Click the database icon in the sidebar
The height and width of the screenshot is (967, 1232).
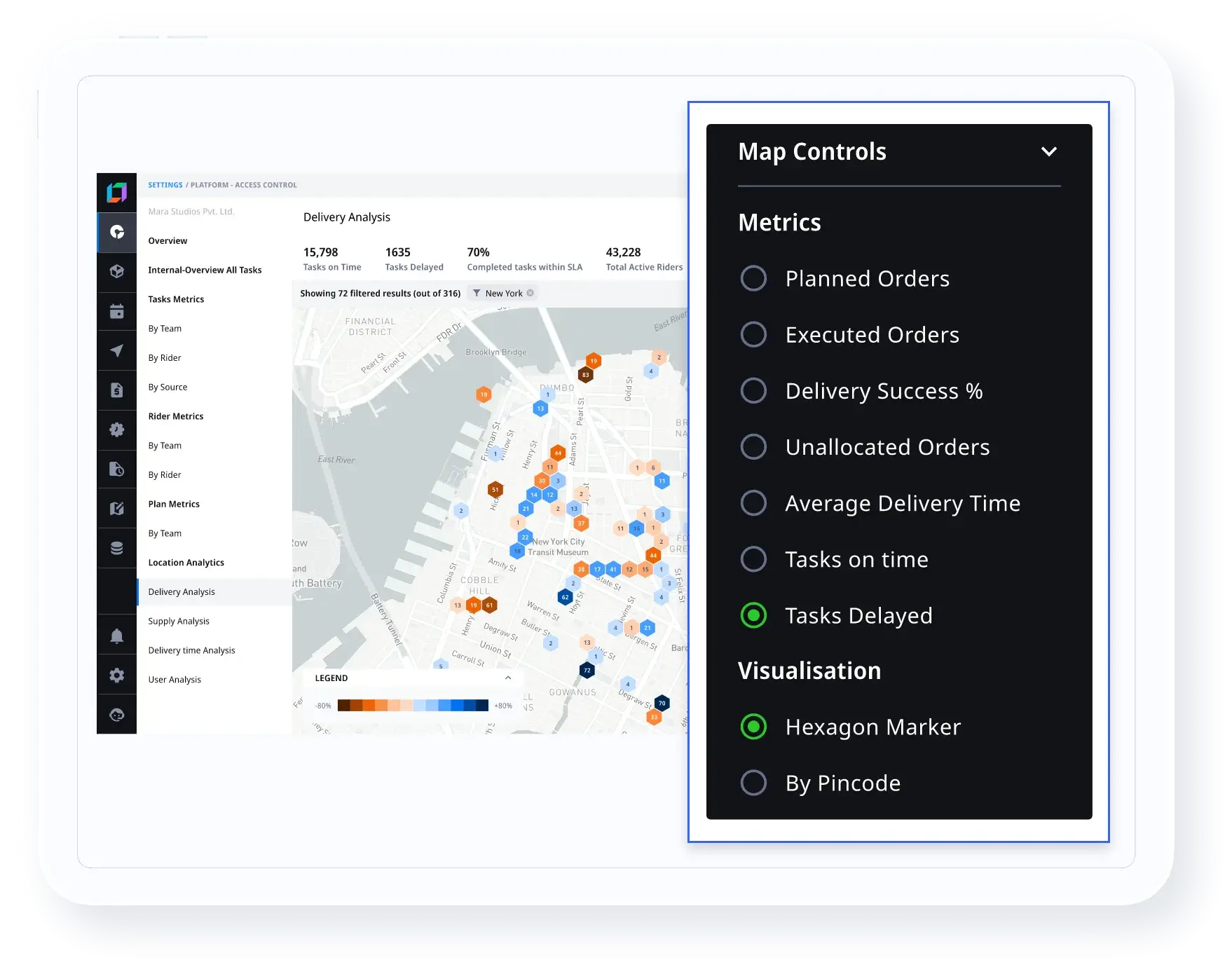[x=117, y=547]
